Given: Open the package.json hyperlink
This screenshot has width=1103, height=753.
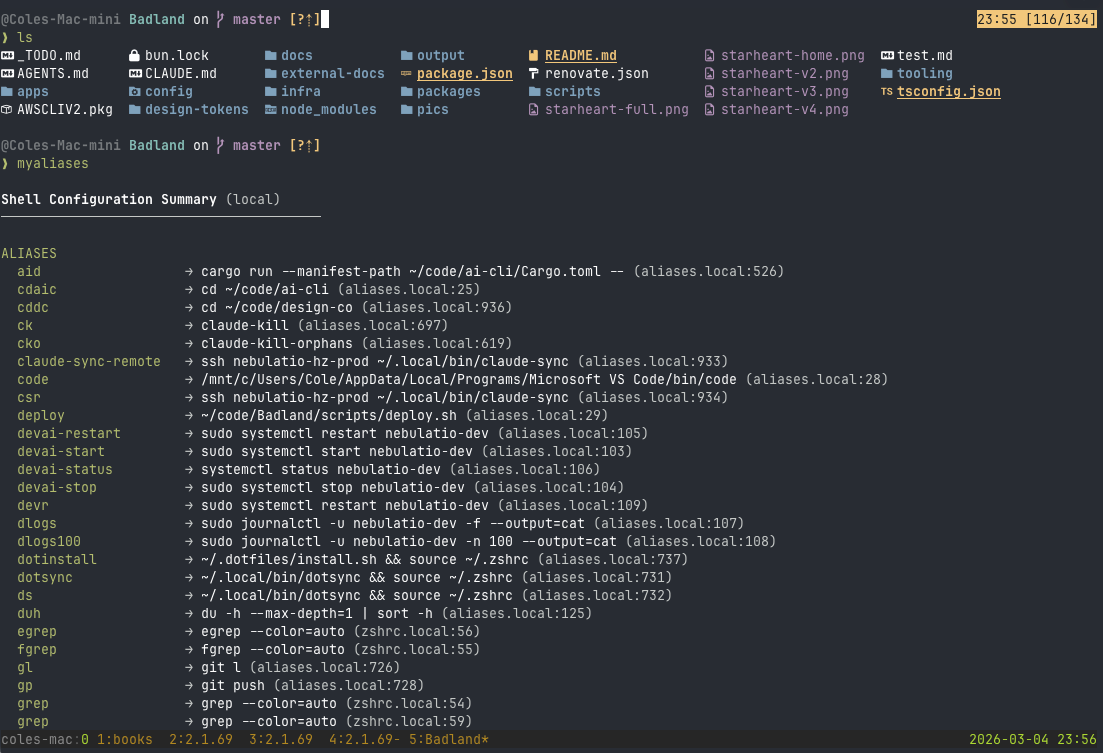Looking at the screenshot, I should (x=464, y=73).
